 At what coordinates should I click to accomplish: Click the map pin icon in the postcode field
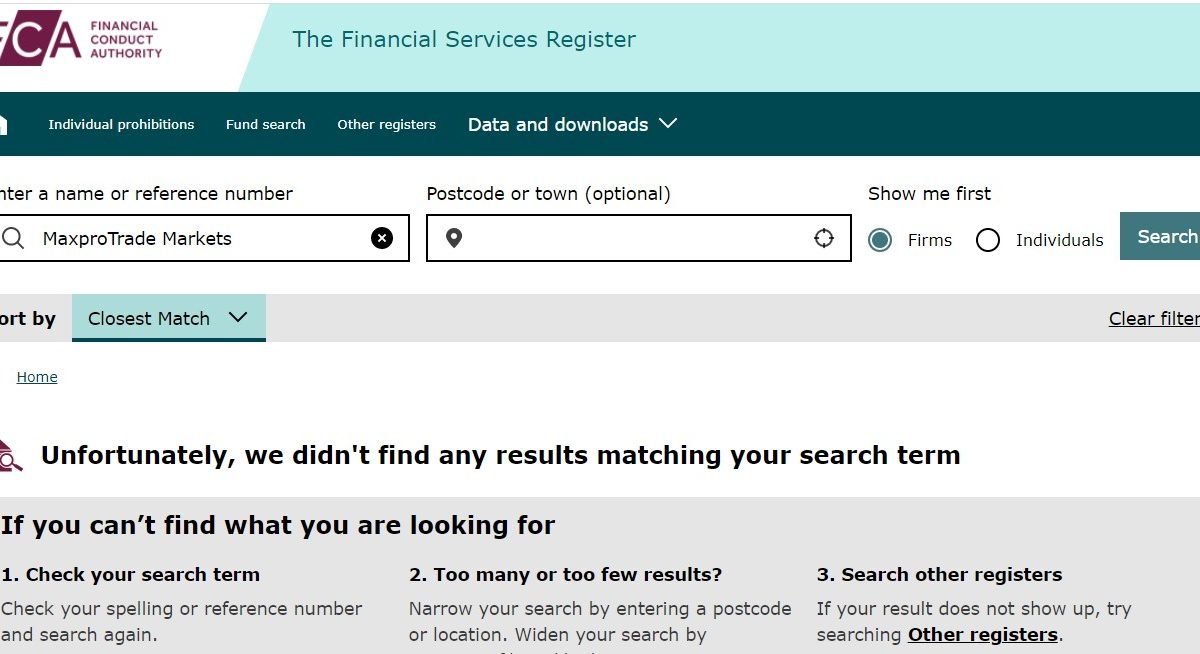pos(454,238)
